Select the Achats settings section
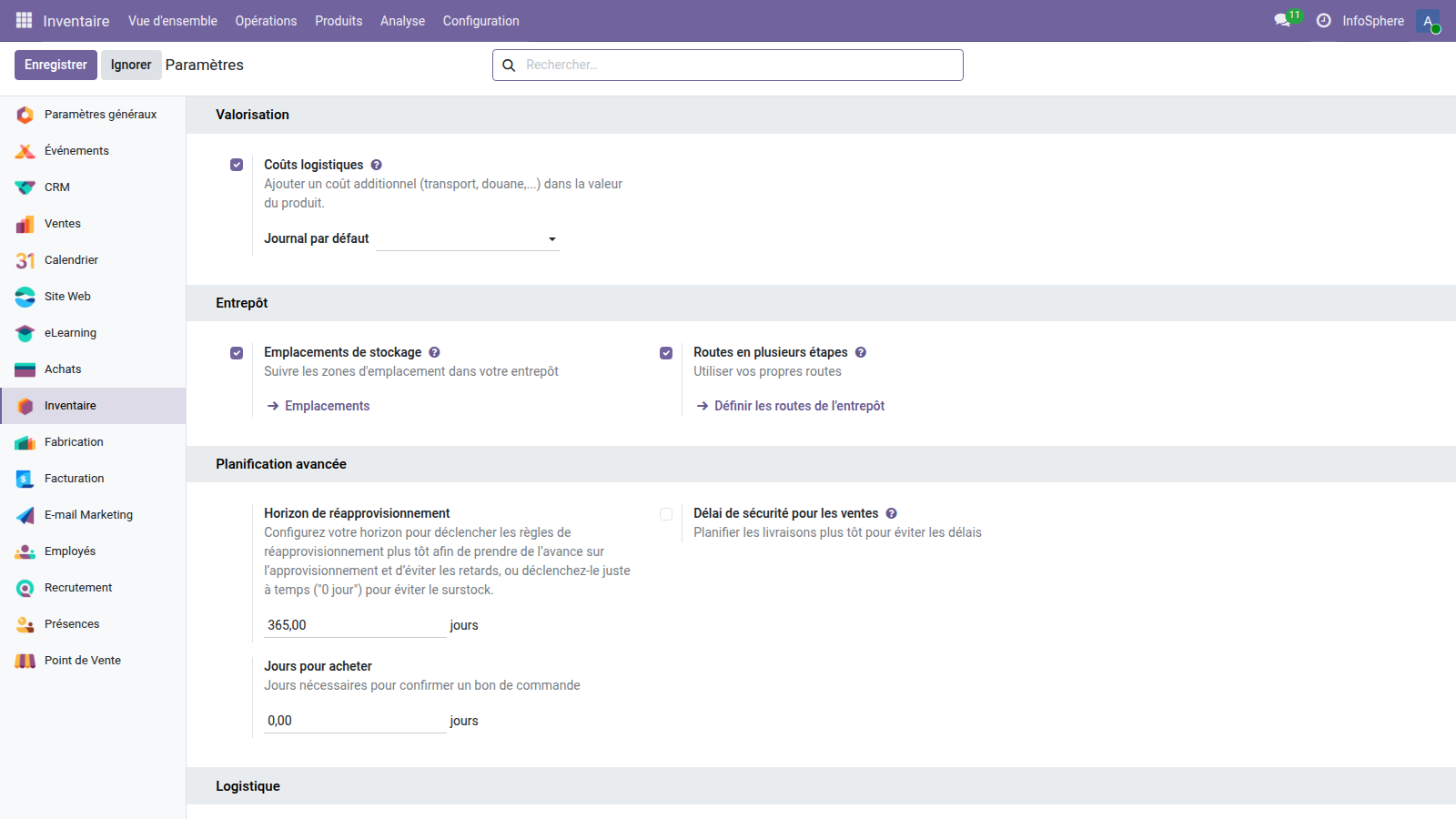 [x=62, y=369]
